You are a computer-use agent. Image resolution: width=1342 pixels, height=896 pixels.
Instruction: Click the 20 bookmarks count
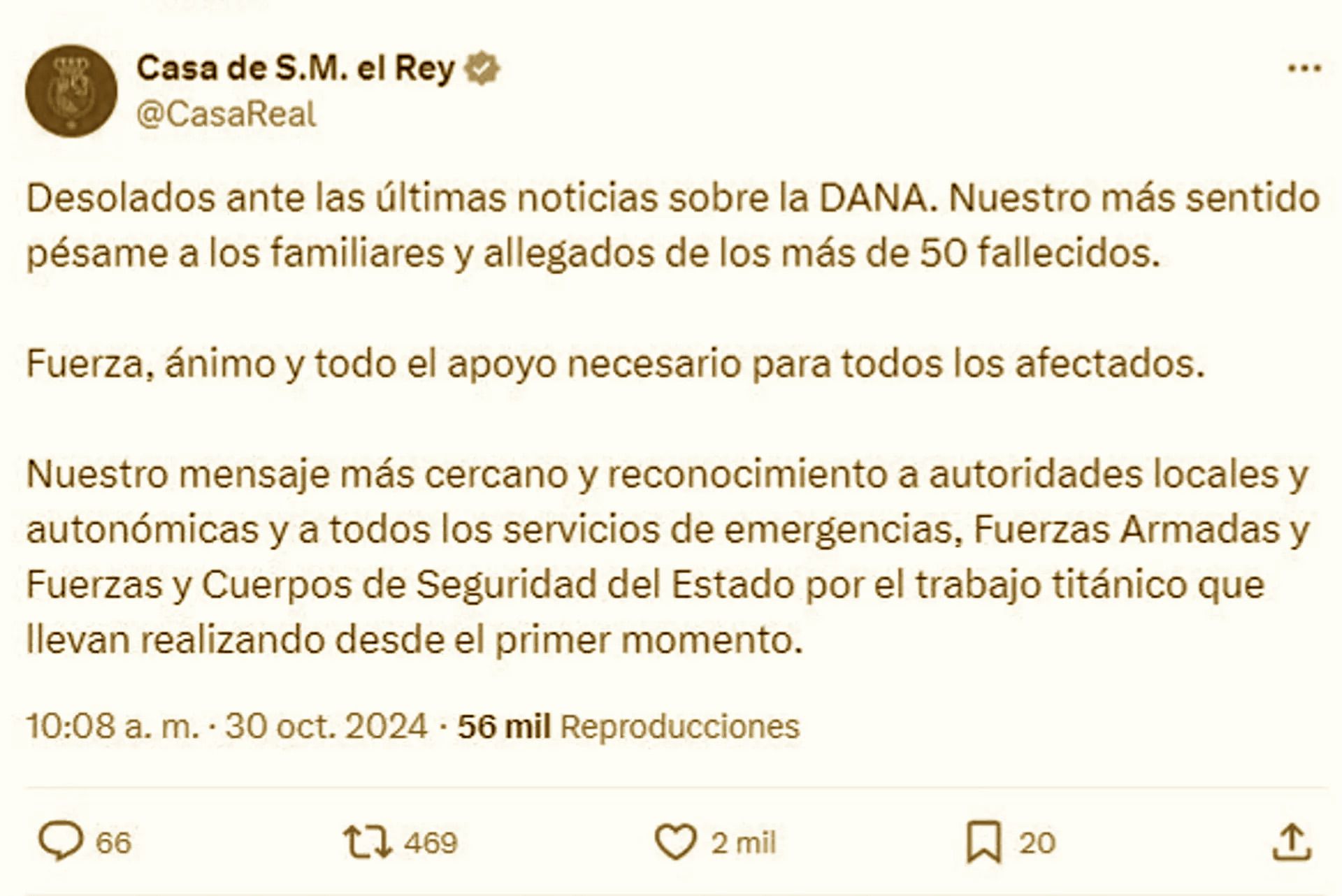click(x=1037, y=843)
